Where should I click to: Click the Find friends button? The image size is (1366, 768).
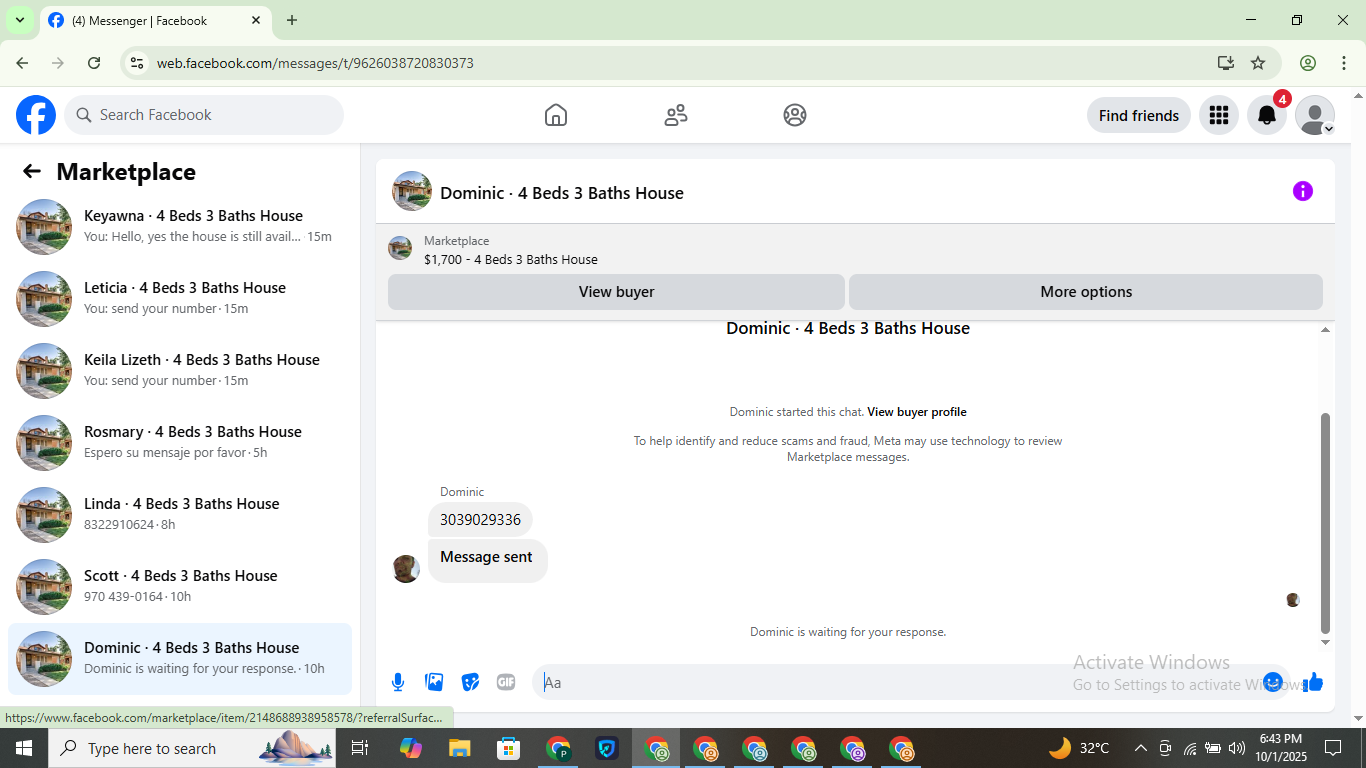point(1139,115)
